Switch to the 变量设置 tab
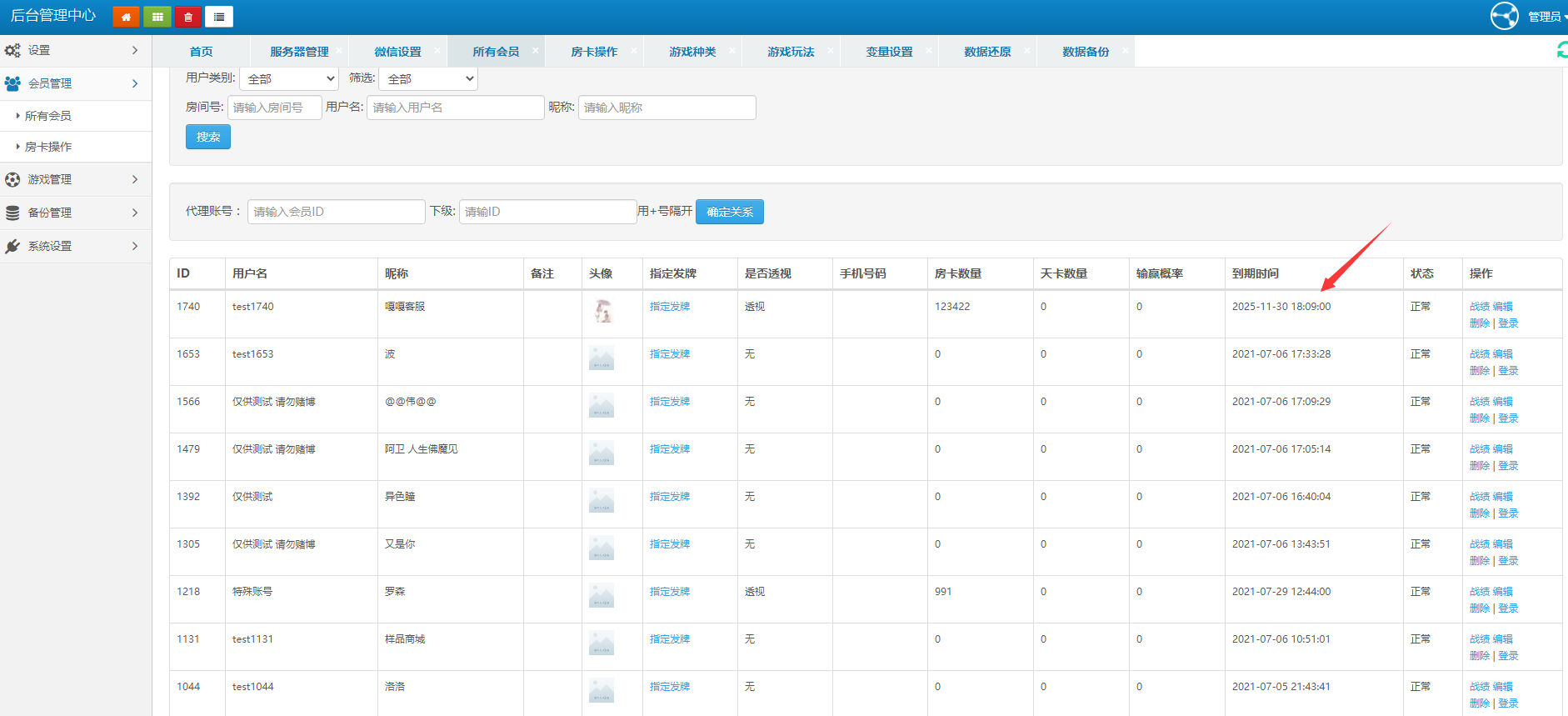 click(x=889, y=52)
